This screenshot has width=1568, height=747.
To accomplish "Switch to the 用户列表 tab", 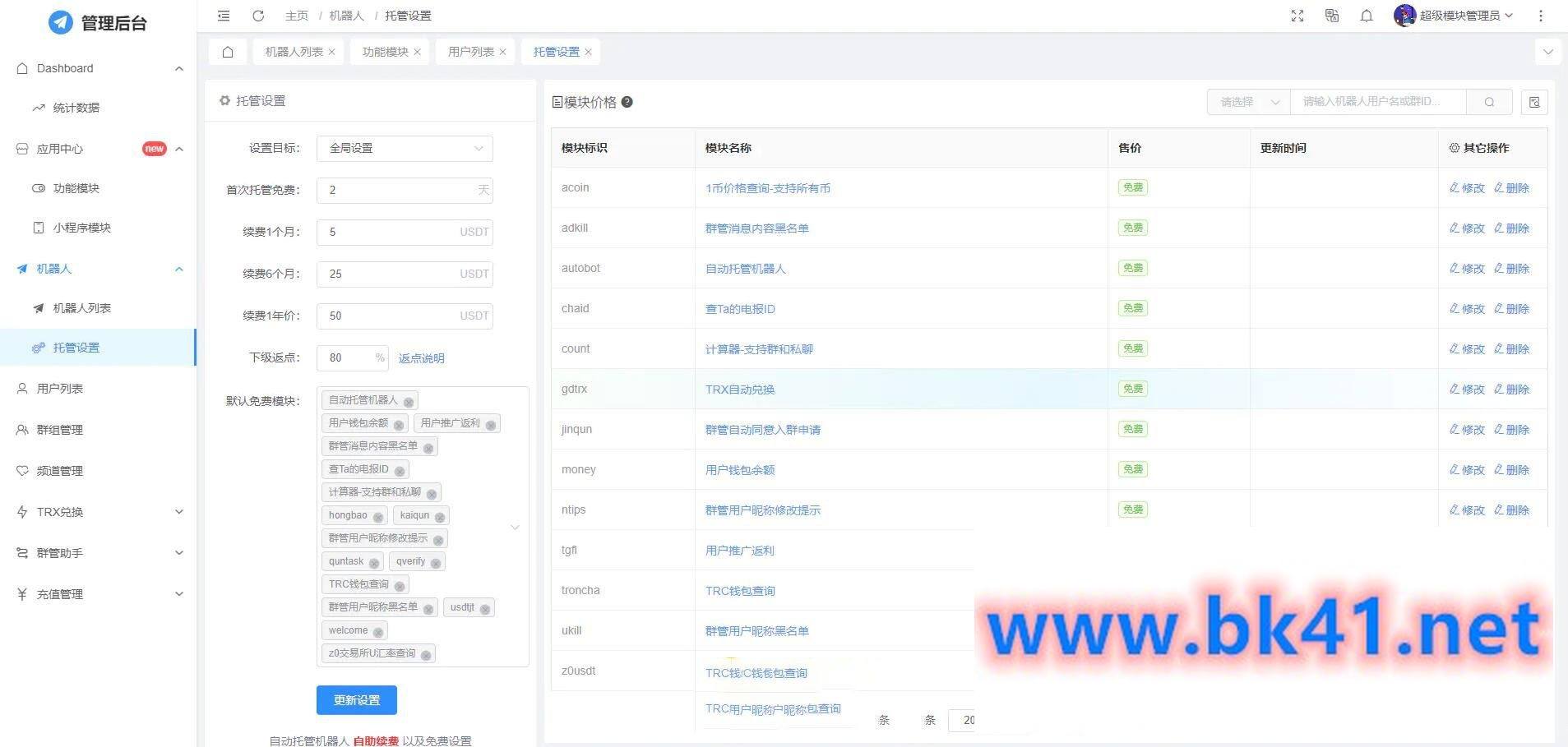I will pos(469,51).
